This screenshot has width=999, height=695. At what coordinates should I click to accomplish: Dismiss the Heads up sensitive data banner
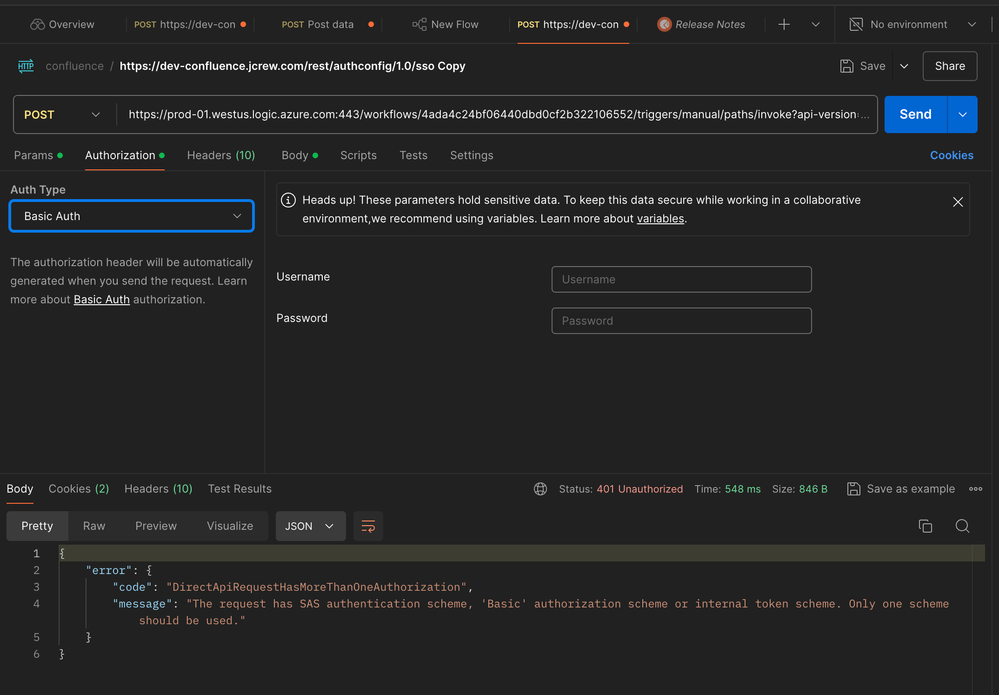[x=958, y=202]
